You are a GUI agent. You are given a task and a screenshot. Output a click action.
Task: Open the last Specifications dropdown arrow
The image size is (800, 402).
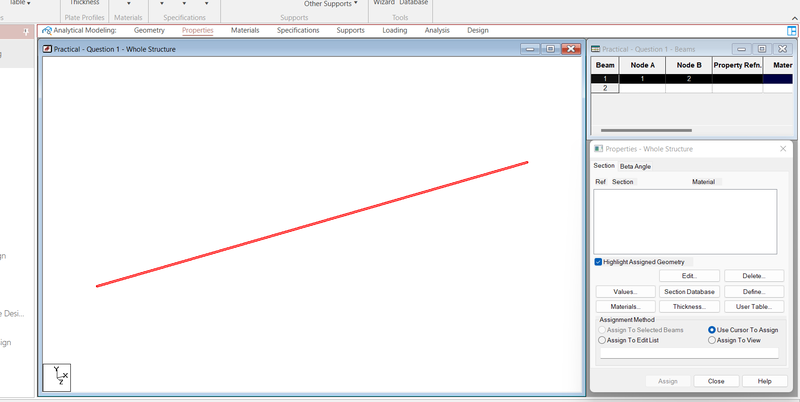tap(206, 4)
